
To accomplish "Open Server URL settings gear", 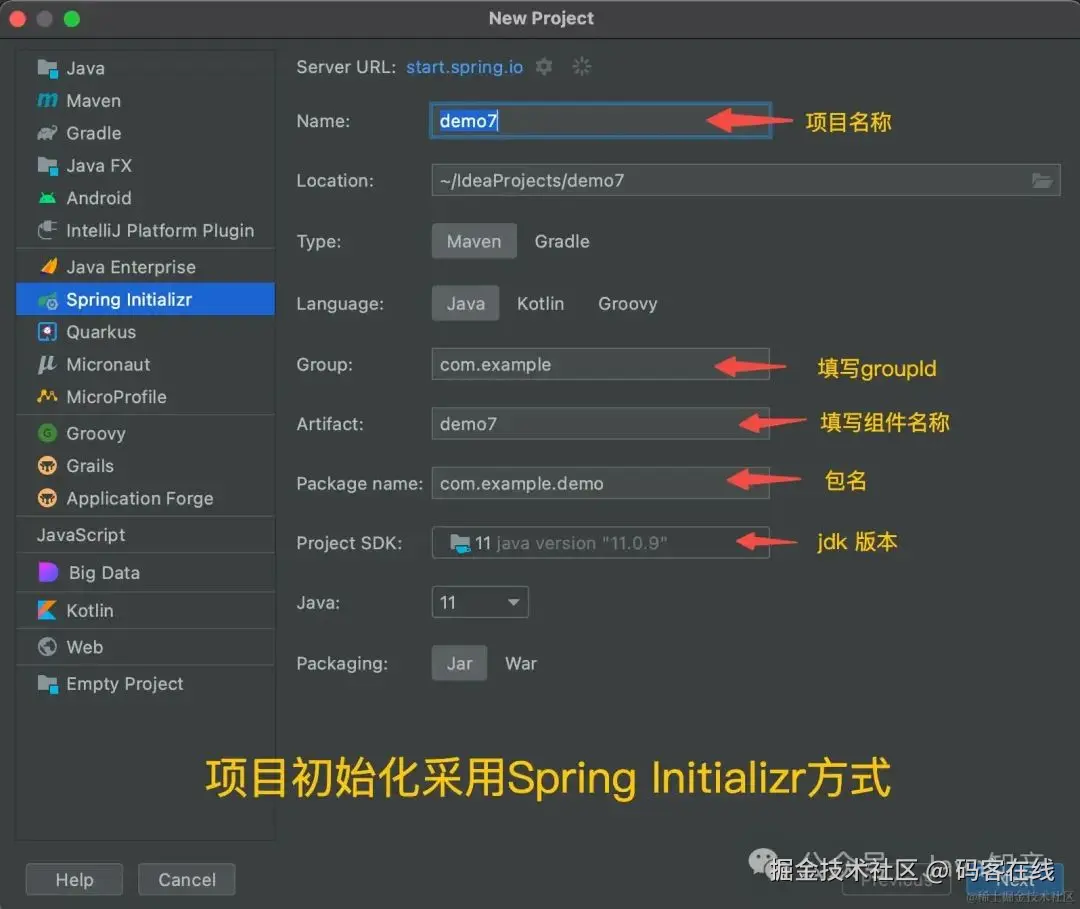I will [544, 67].
